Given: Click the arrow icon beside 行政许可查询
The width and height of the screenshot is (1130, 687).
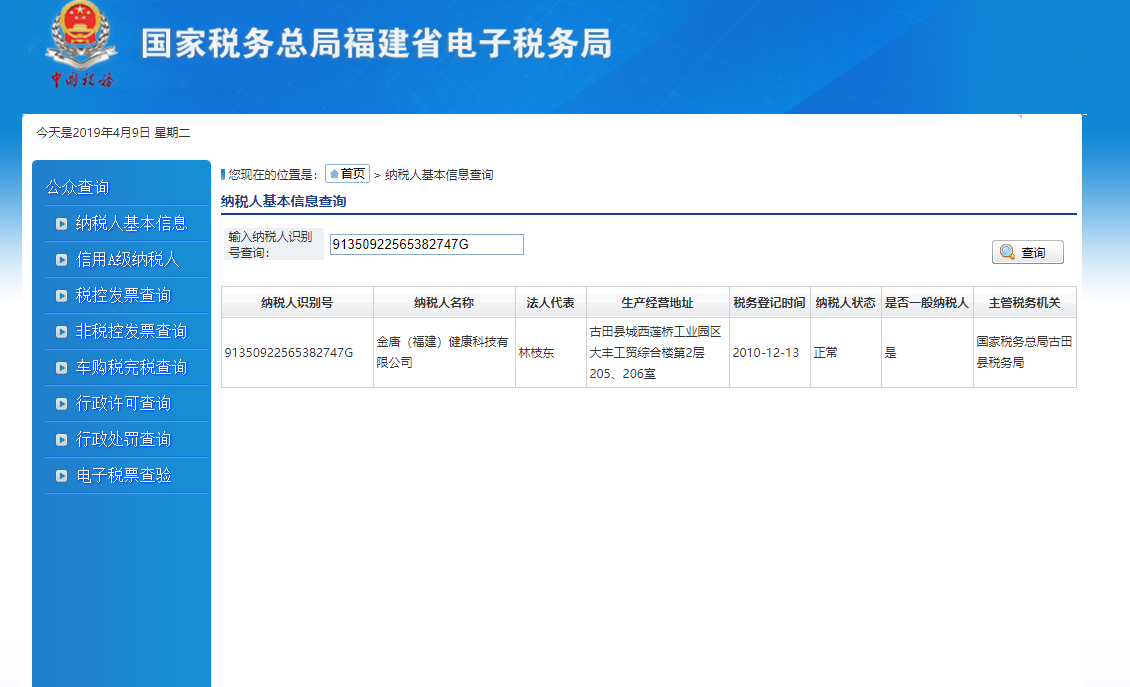Looking at the screenshot, I should (62, 404).
